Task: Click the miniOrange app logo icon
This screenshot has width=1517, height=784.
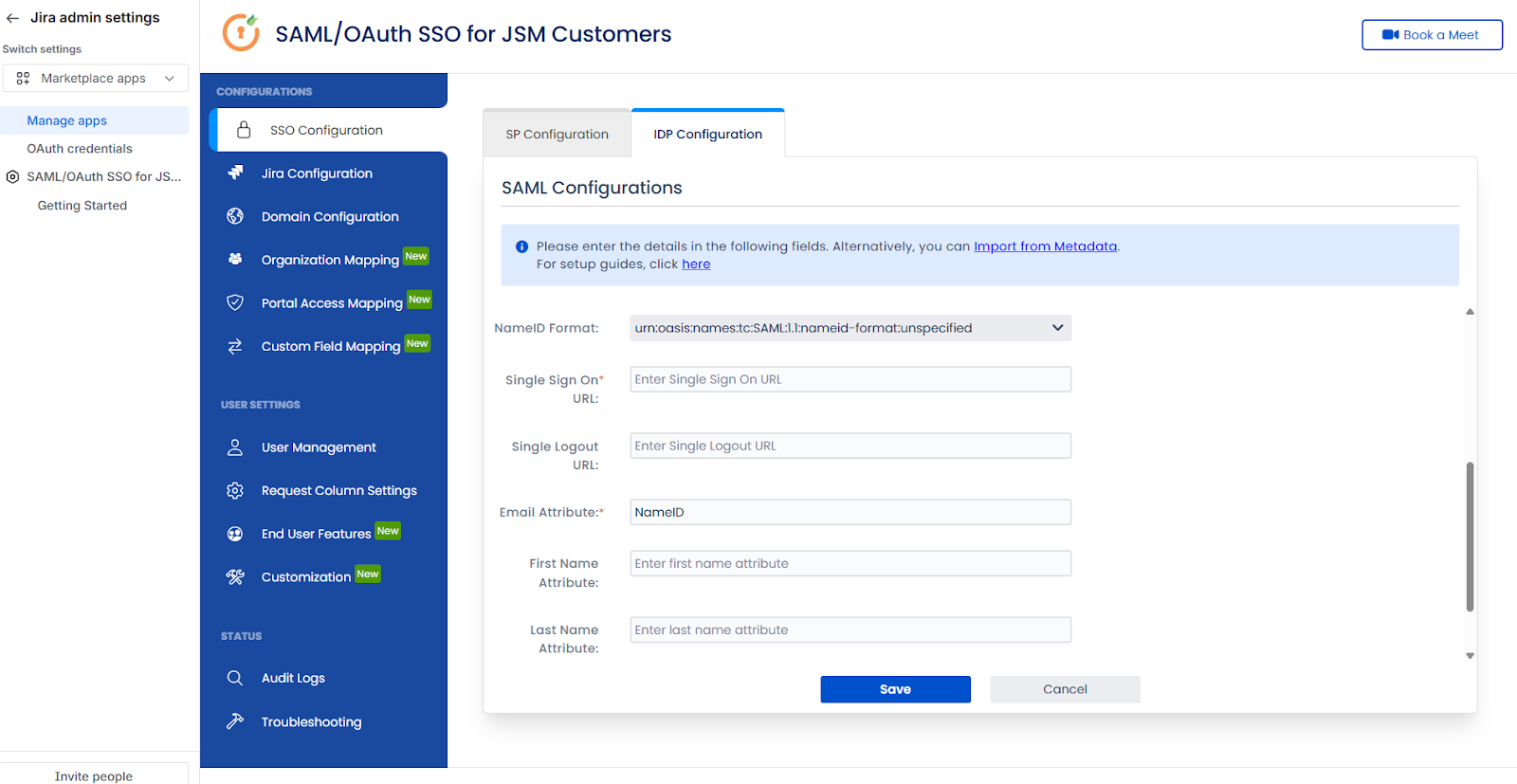Action: pyautogui.click(x=241, y=33)
